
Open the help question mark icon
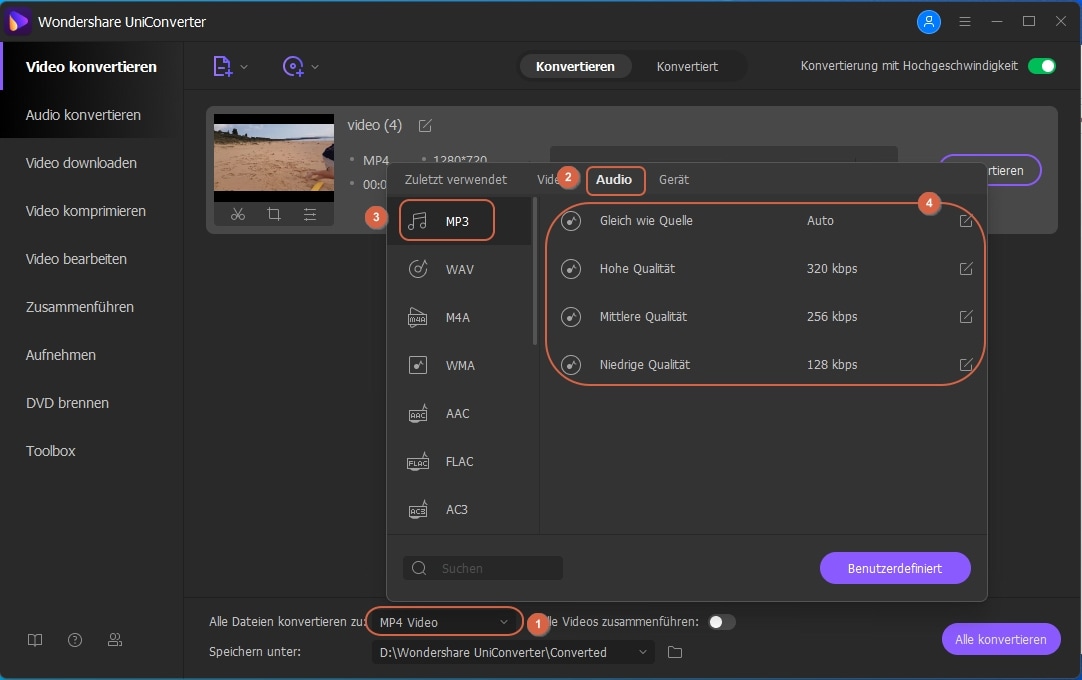tap(75, 640)
